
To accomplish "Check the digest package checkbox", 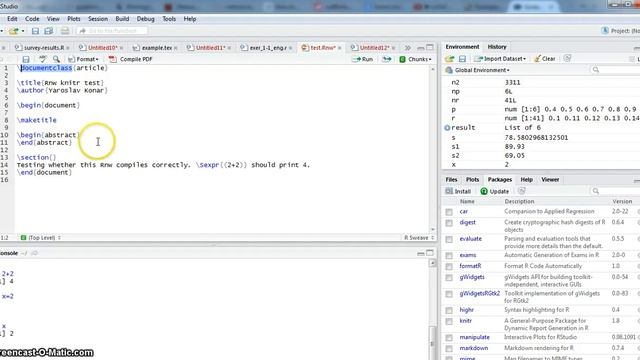I will pos(449,223).
